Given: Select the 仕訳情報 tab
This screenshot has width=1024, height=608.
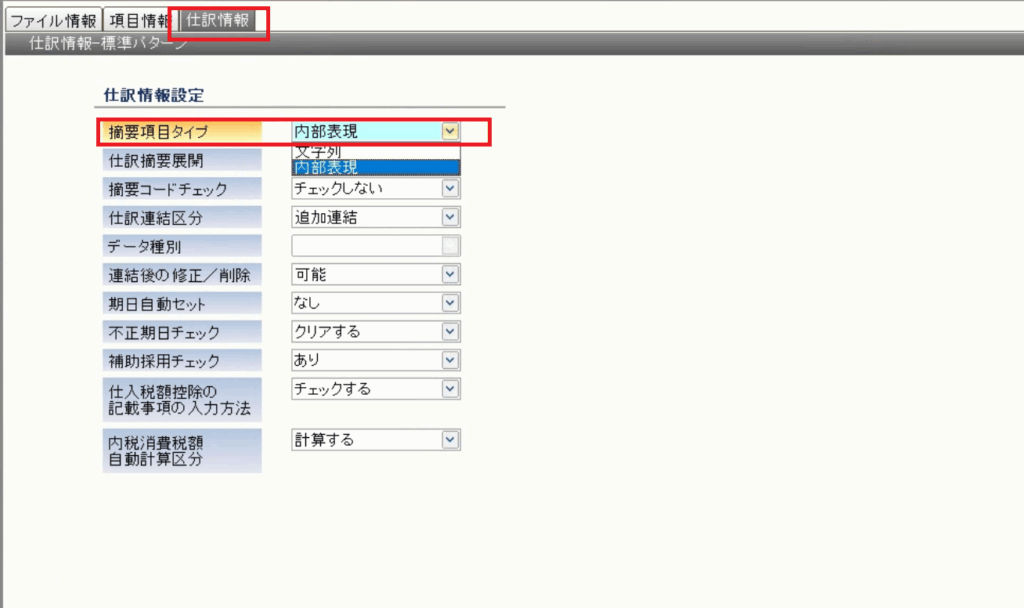Looking at the screenshot, I should (218, 21).
